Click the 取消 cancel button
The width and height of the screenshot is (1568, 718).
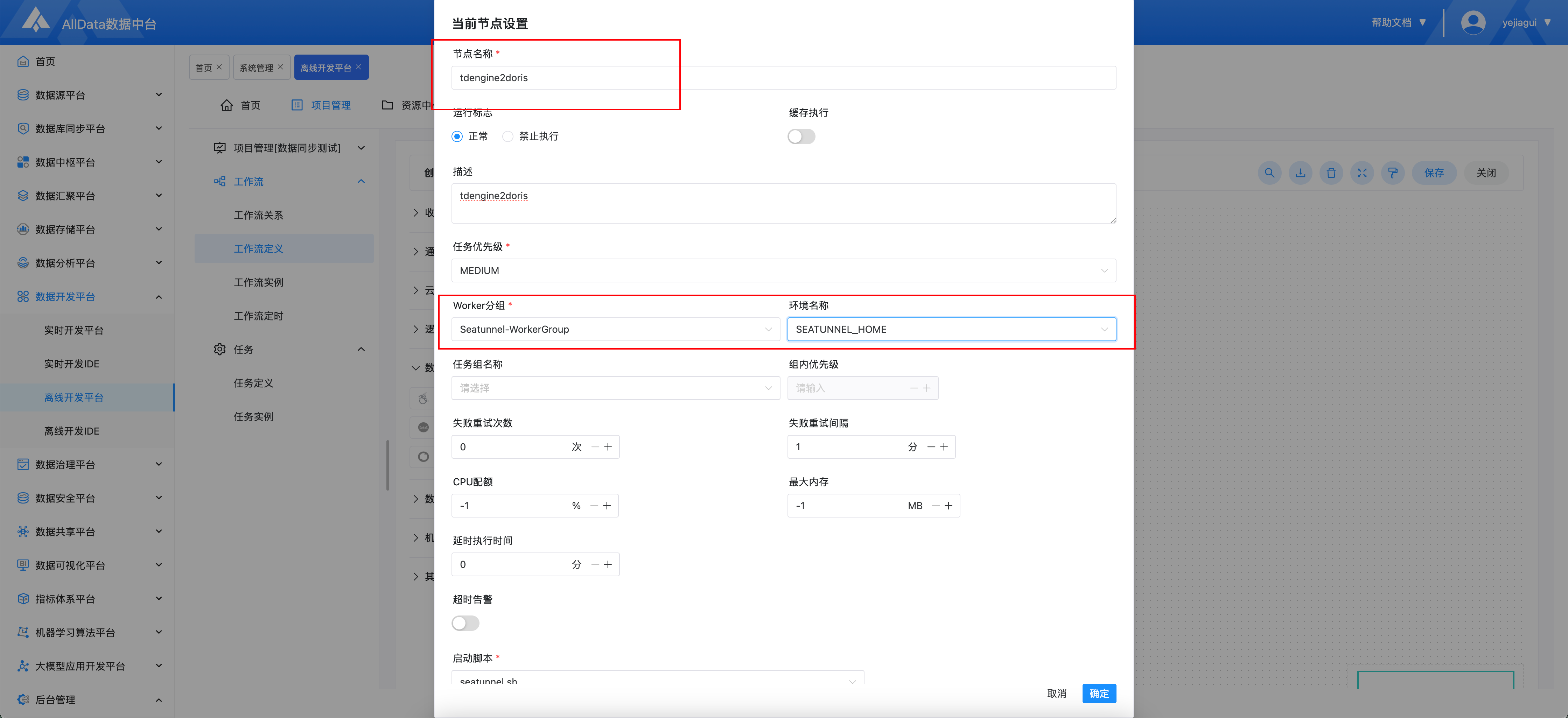click(x=1056, y=693)
